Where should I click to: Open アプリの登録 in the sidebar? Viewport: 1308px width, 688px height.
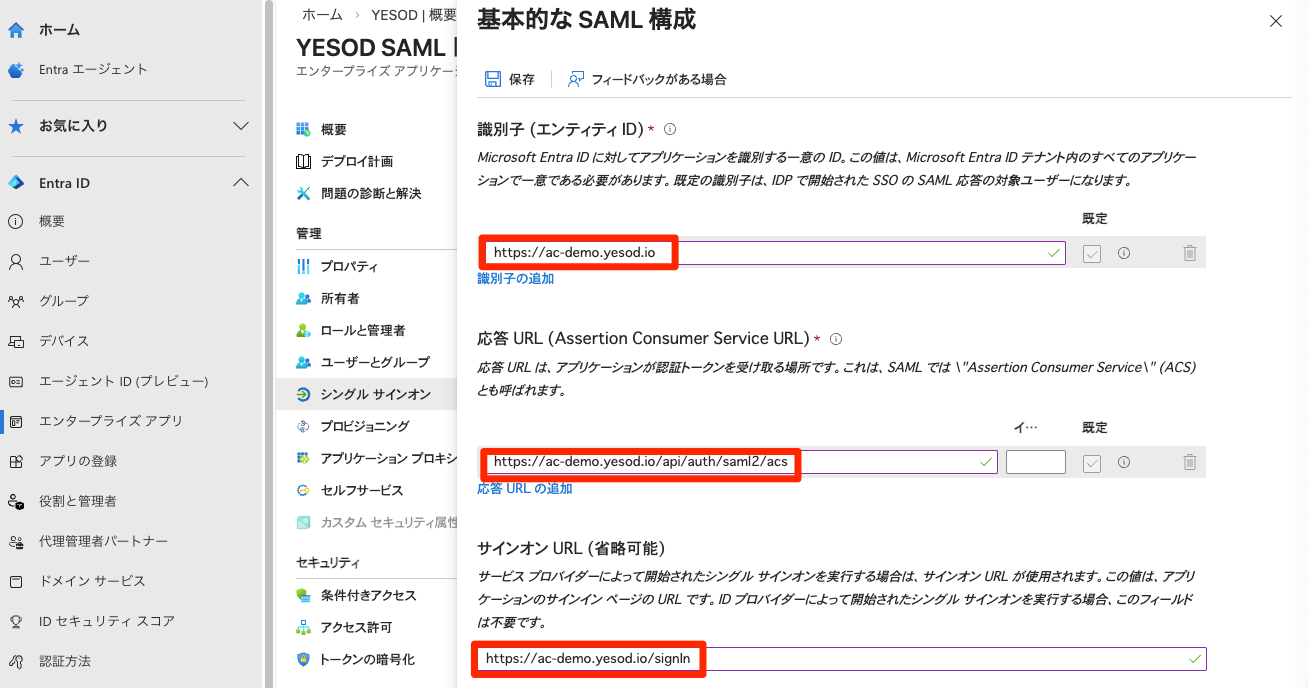(78, 461)
